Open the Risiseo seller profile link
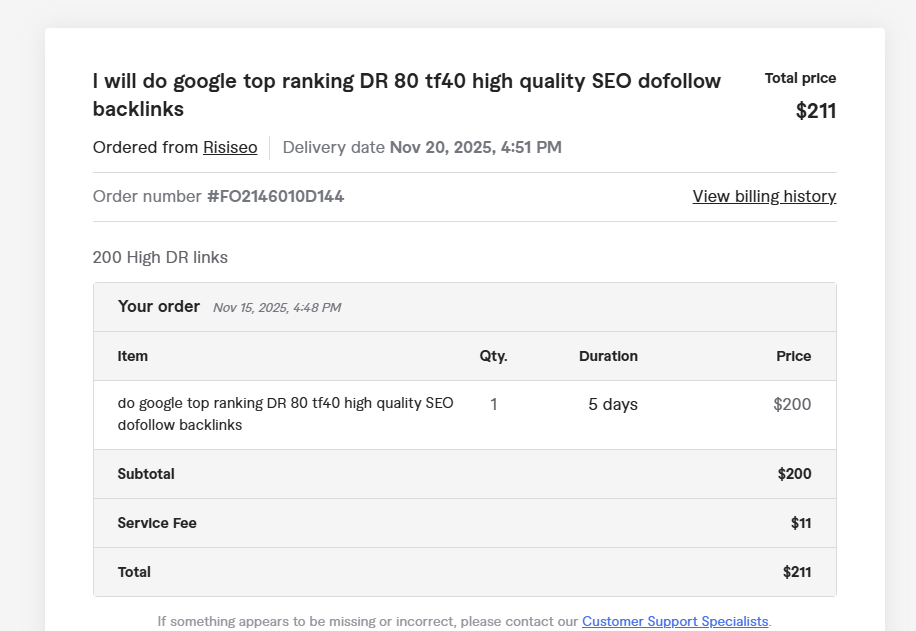The image size is (916, 631). [230, 148]
